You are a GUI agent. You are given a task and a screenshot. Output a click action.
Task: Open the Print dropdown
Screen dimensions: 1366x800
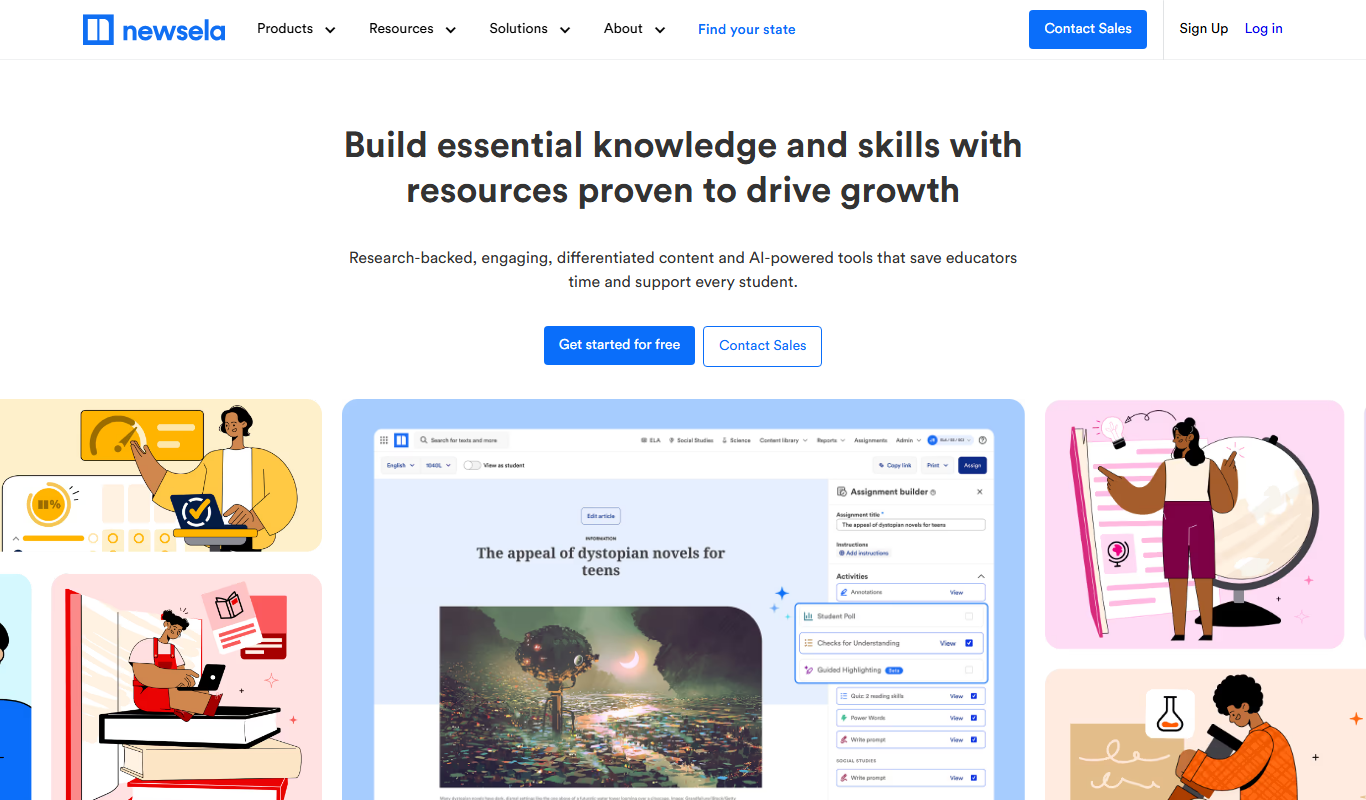click(x=937, y=465)
